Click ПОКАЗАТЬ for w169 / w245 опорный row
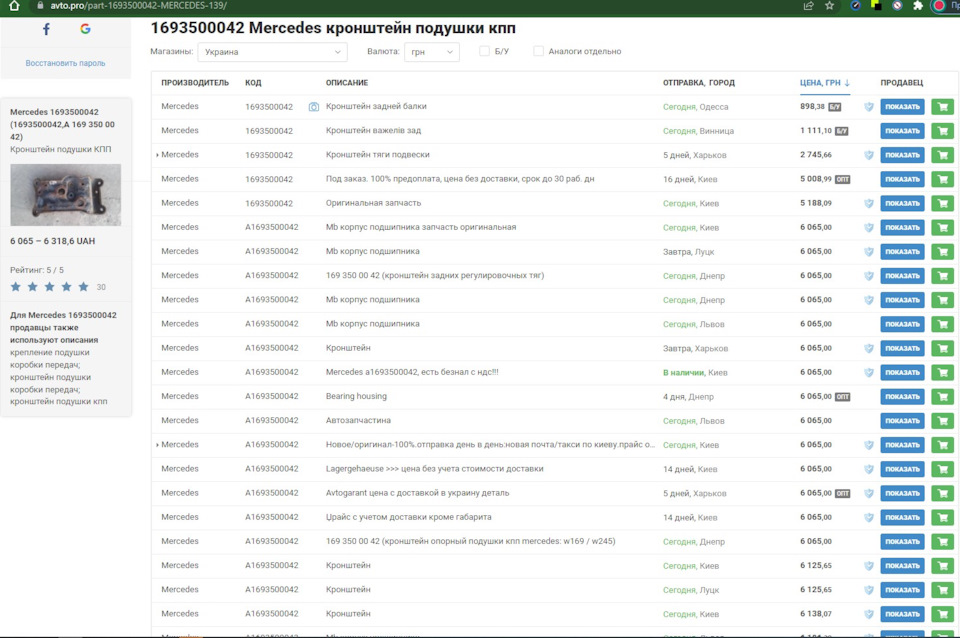960x638 pixels. pos(902,541)
